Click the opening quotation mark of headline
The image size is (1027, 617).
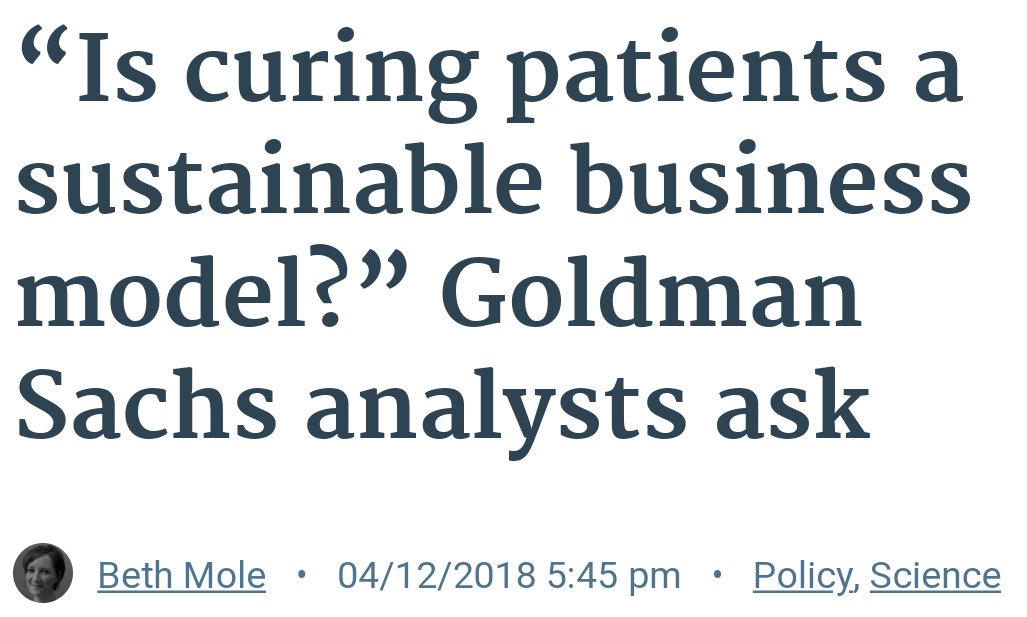pyautogui.click(x=44, y=49)
